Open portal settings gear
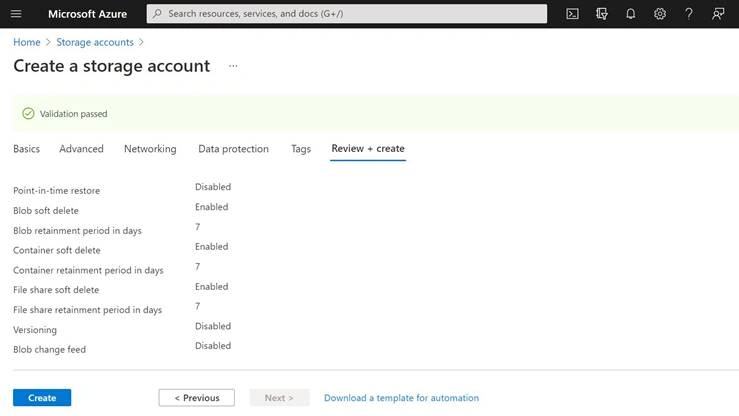 (660, 14)
